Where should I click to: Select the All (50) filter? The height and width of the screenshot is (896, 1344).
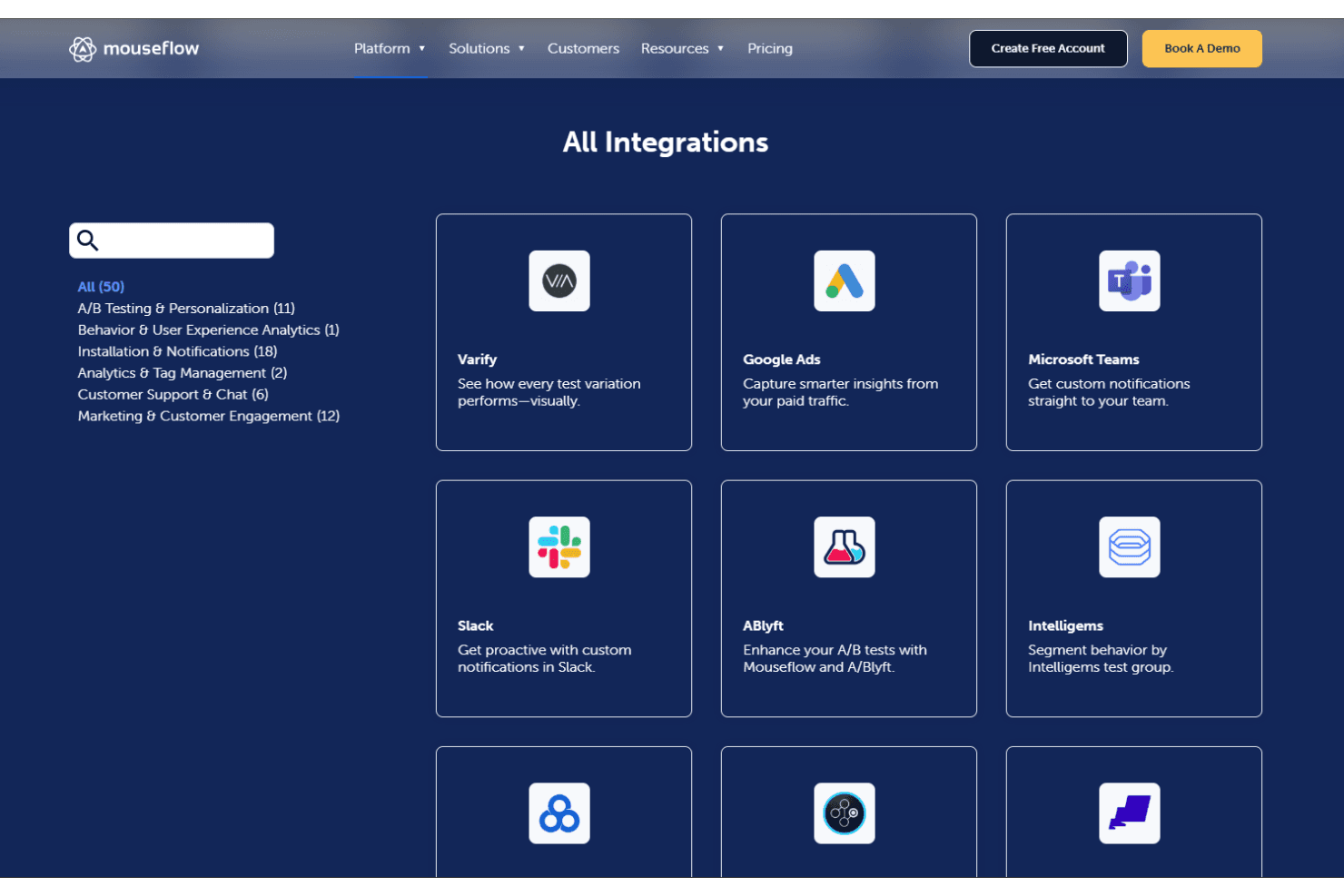click(x=101, y=287)
